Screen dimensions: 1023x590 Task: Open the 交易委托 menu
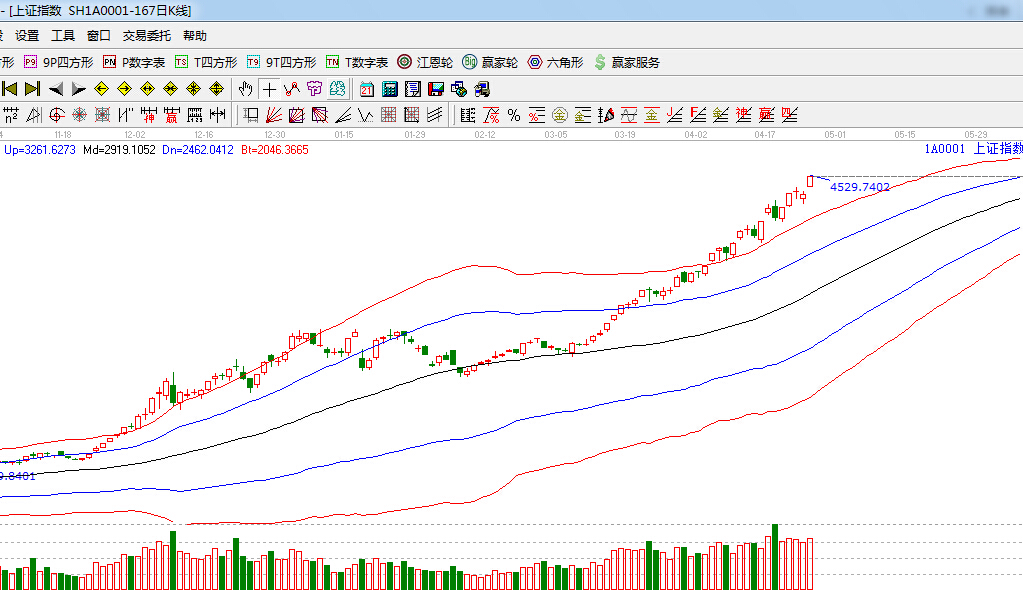147,35
